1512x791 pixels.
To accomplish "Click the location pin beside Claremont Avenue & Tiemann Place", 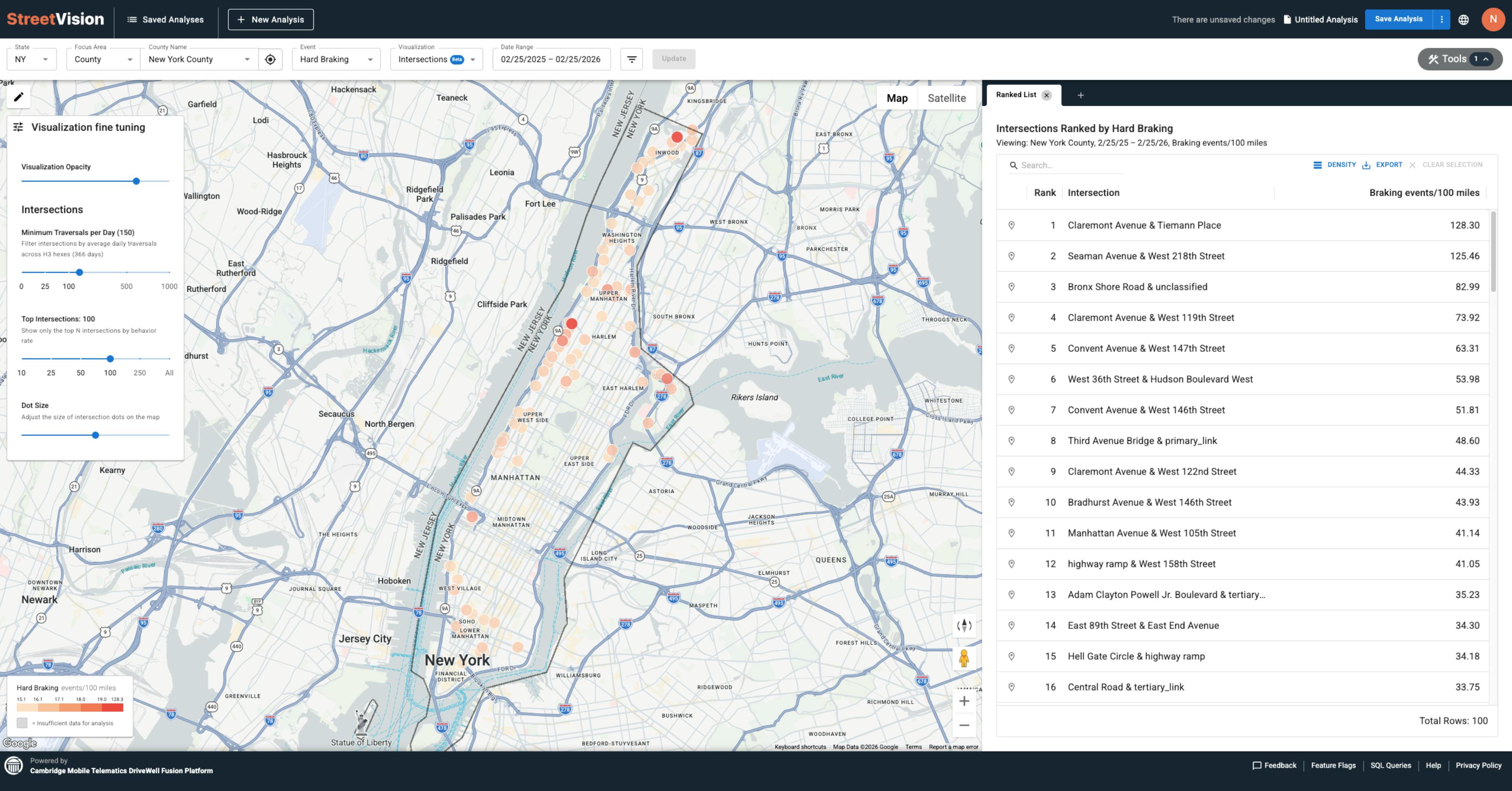I will coord(1012,225).
